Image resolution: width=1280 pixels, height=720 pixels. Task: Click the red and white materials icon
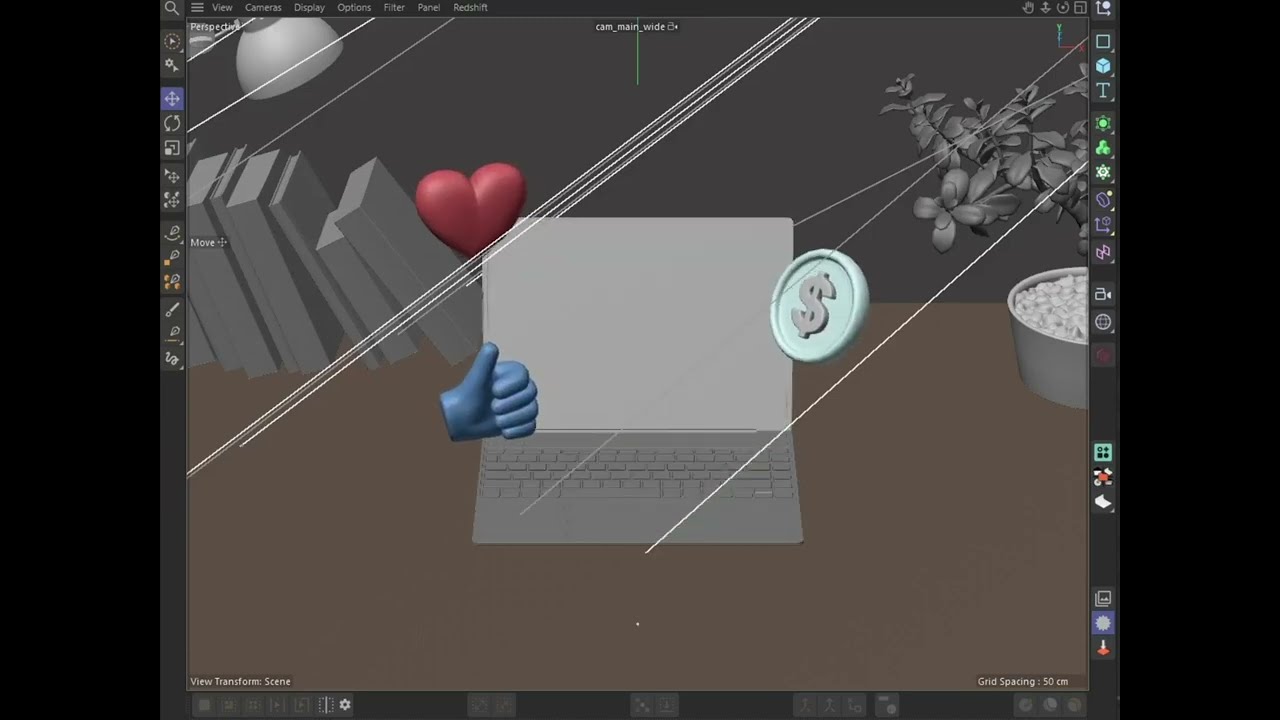click(1103, 477)
